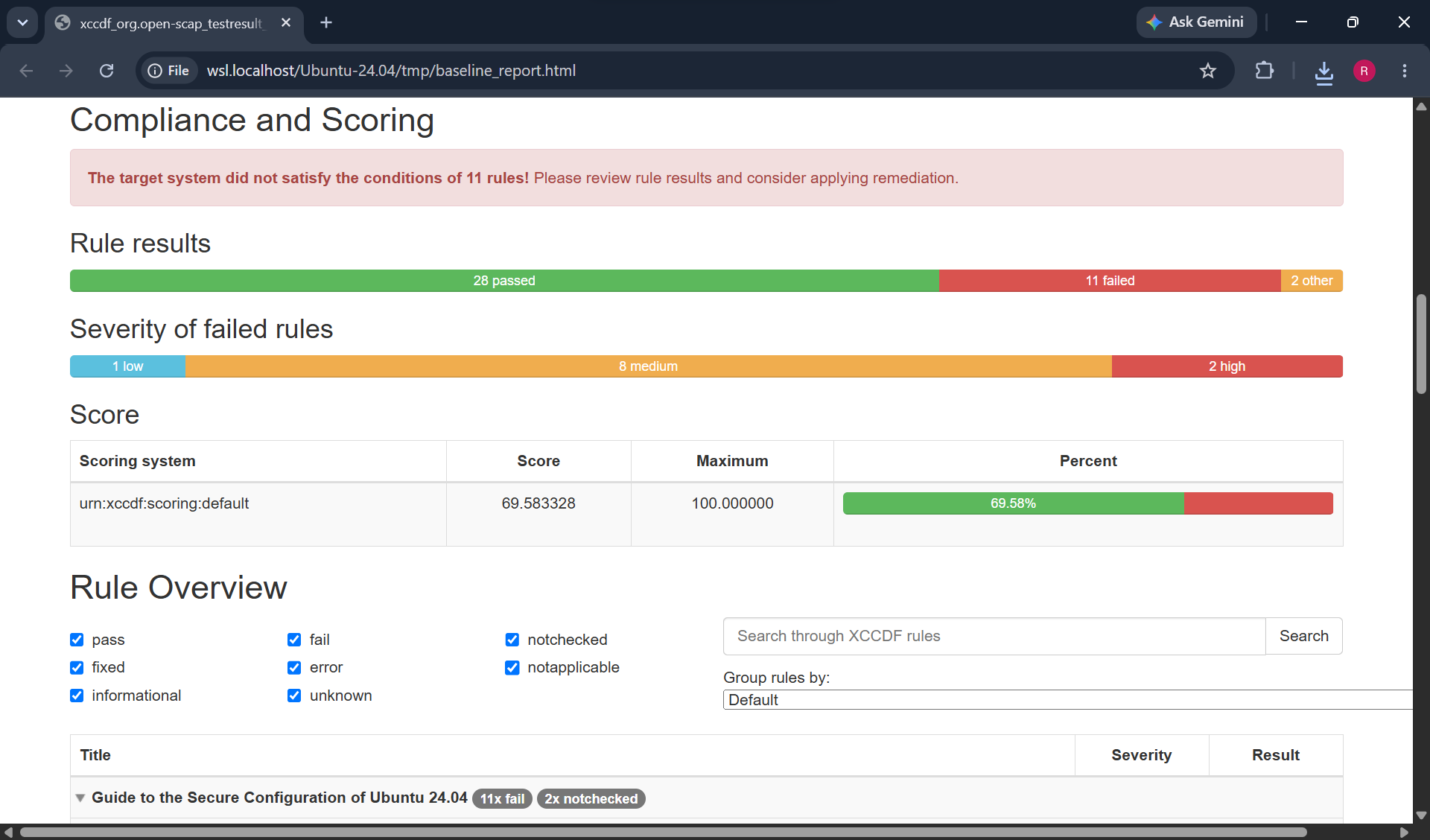Click the 28 passed bar segment

(x=504, y=281)
